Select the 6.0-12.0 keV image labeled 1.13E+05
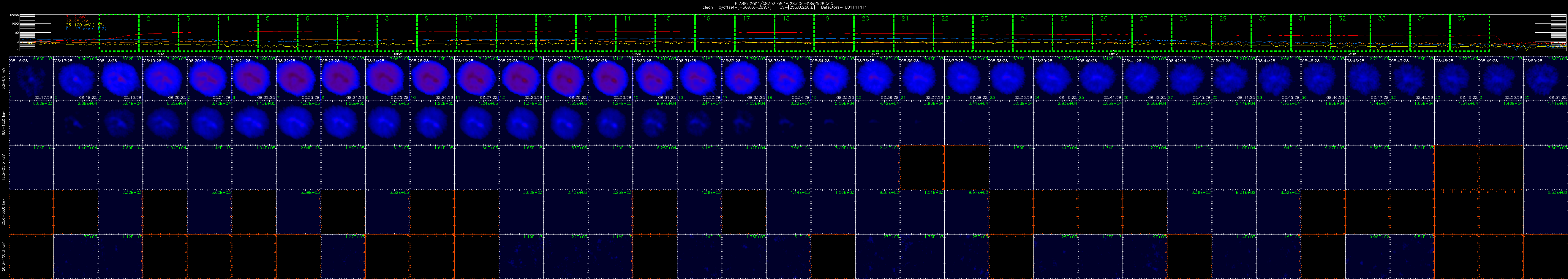 click(x=254, y=123)
